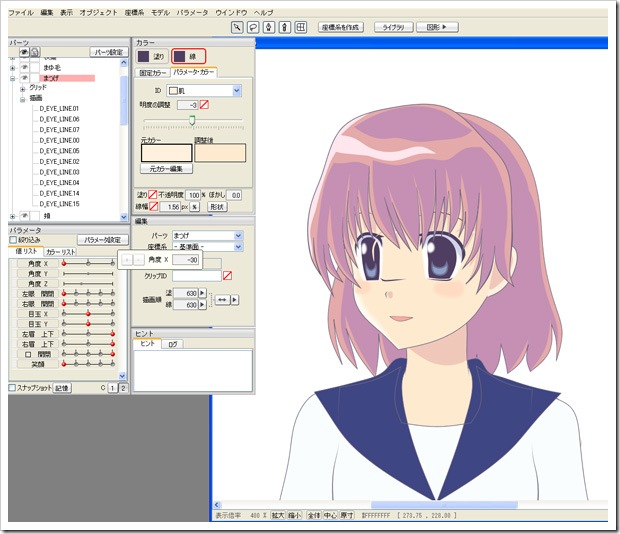Image resolution: width=620 pixels, height=534 pixels.
Task: Enable 絞り込み filter checkbox
Action: [x=13, y=240]
